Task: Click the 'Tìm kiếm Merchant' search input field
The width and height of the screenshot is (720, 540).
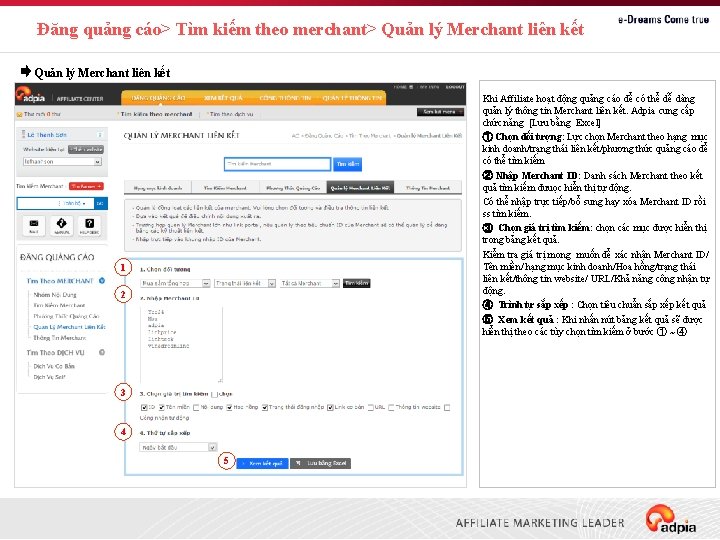Action: click(x=277, y=164)
